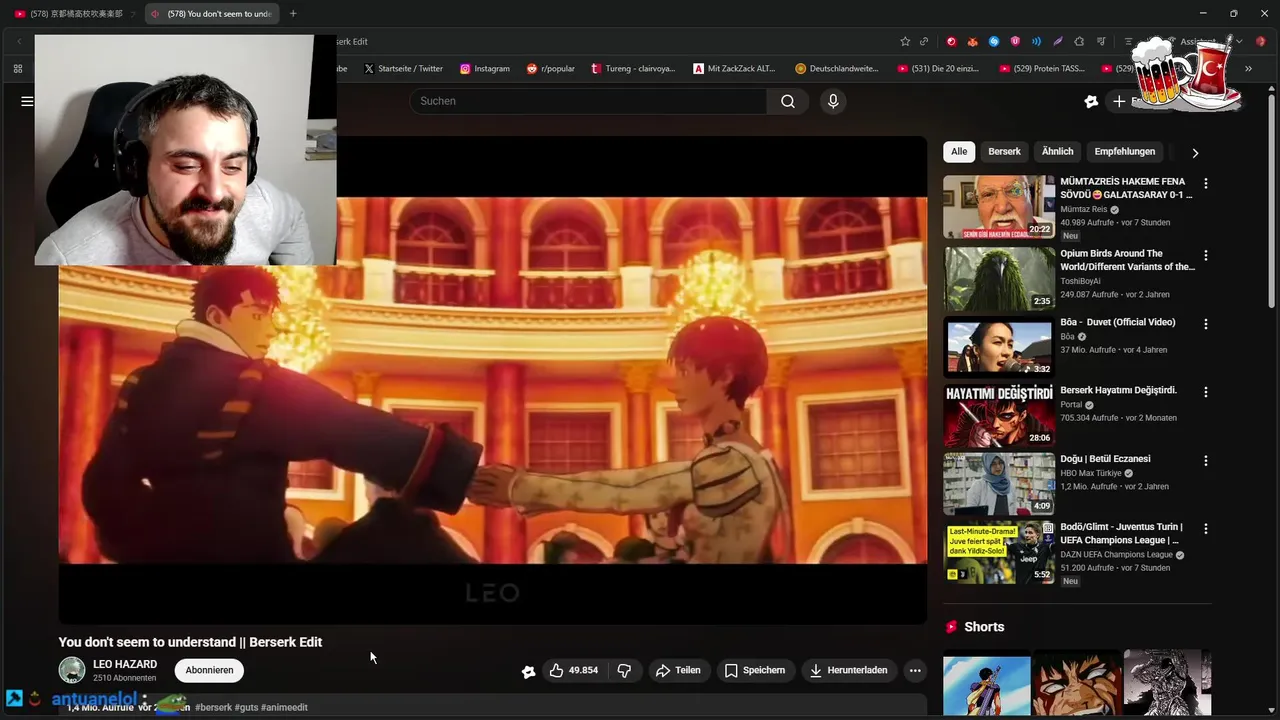This screenshot has width=1280, height=720.
Task: Open the purple feather extension icon
Action: (x=1057, y=41)
